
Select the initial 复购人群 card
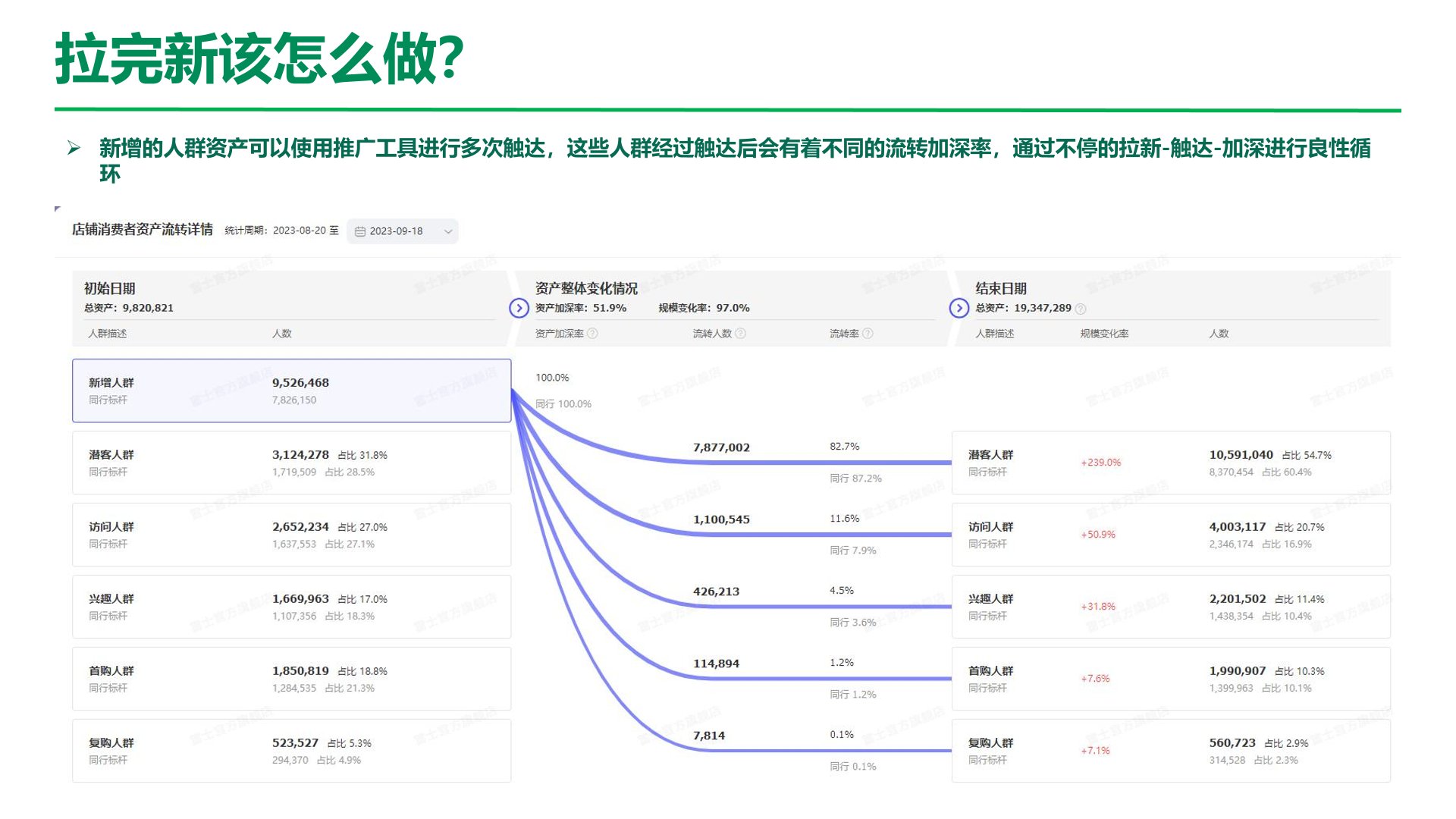tap(291, 751)
